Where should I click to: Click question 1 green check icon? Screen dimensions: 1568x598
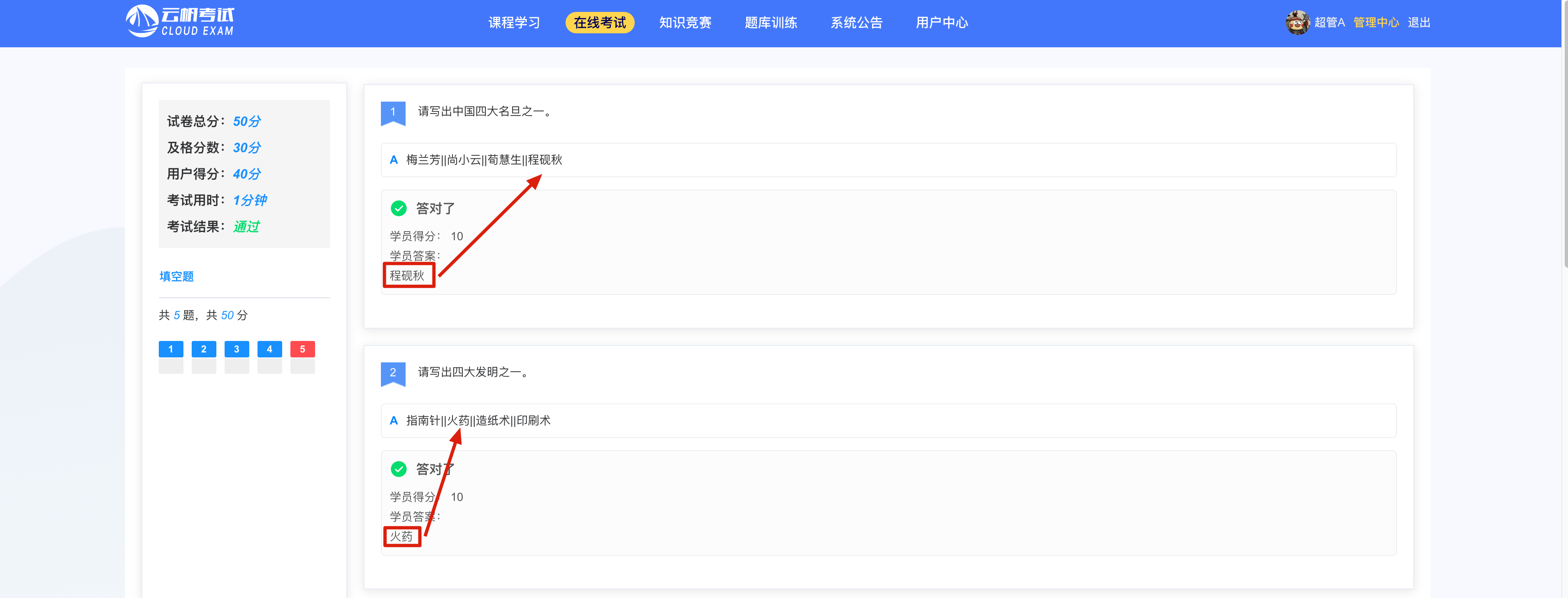coord(399,209)
